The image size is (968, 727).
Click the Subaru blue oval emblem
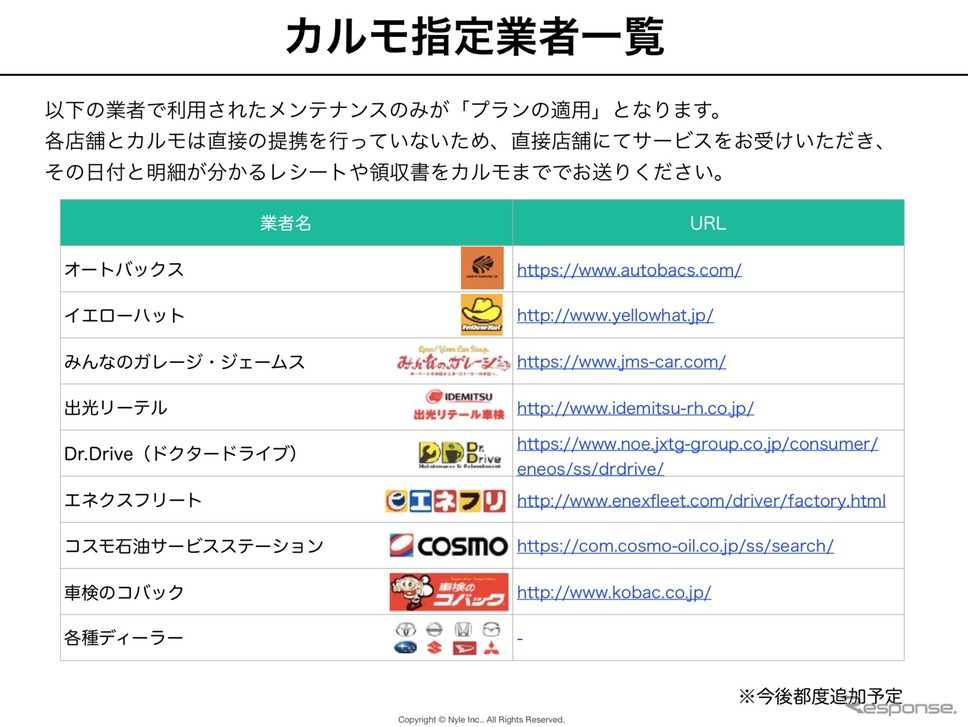(x=406, y=647)
